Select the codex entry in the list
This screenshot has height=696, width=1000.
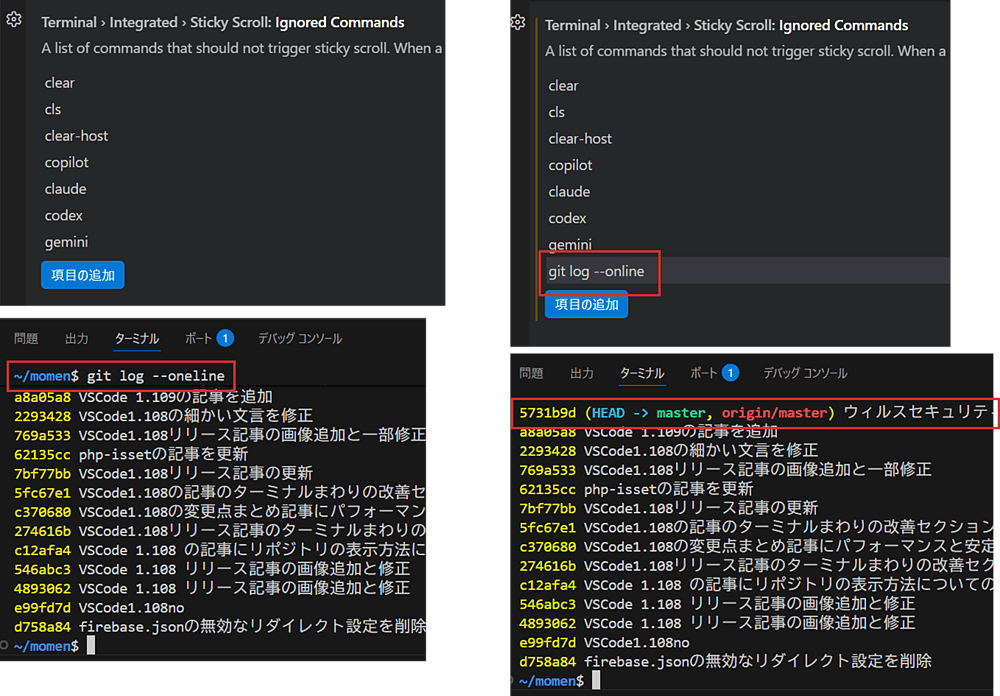pyautogui.click(x=63, y=215)
